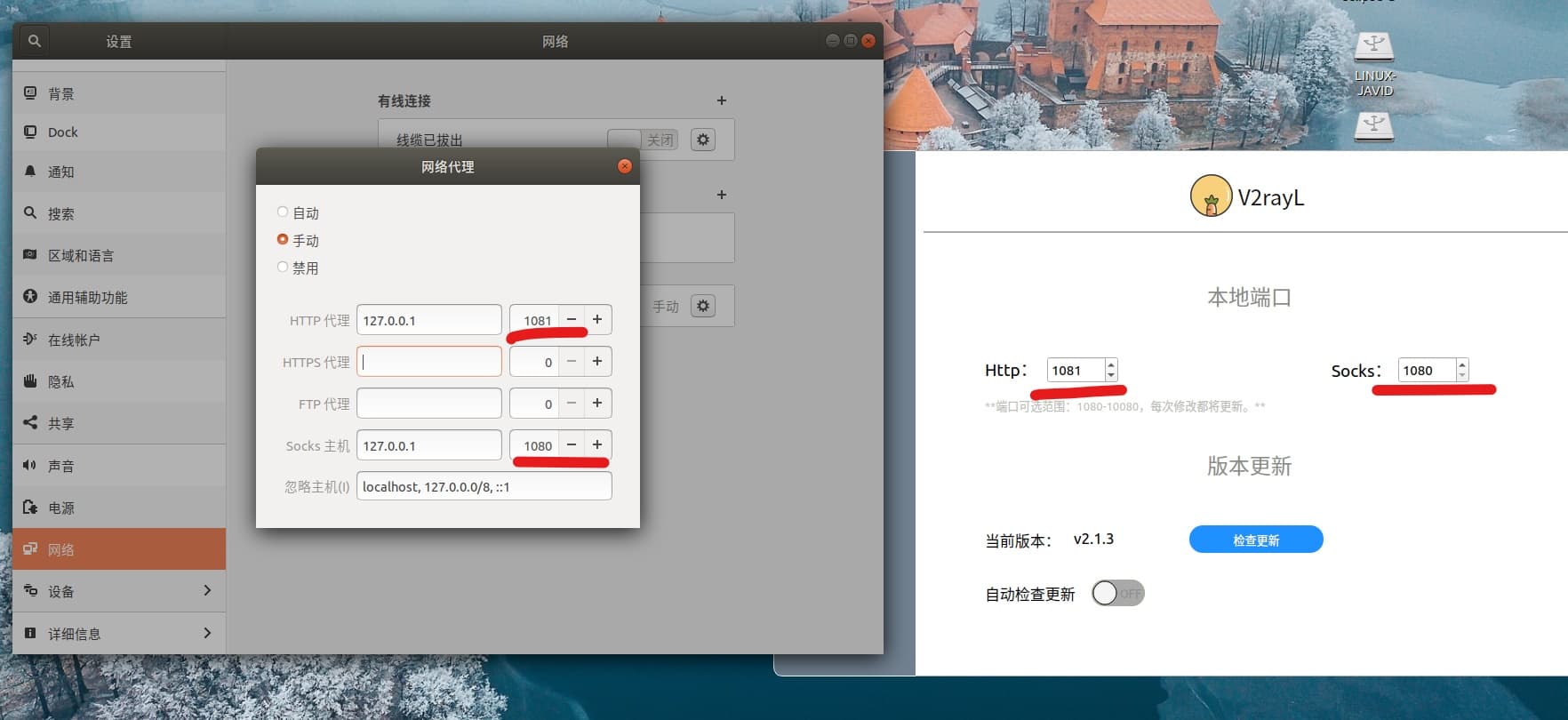Click the 详细信息 info icon
The image size is (1568, 720).
coord(30,633)
